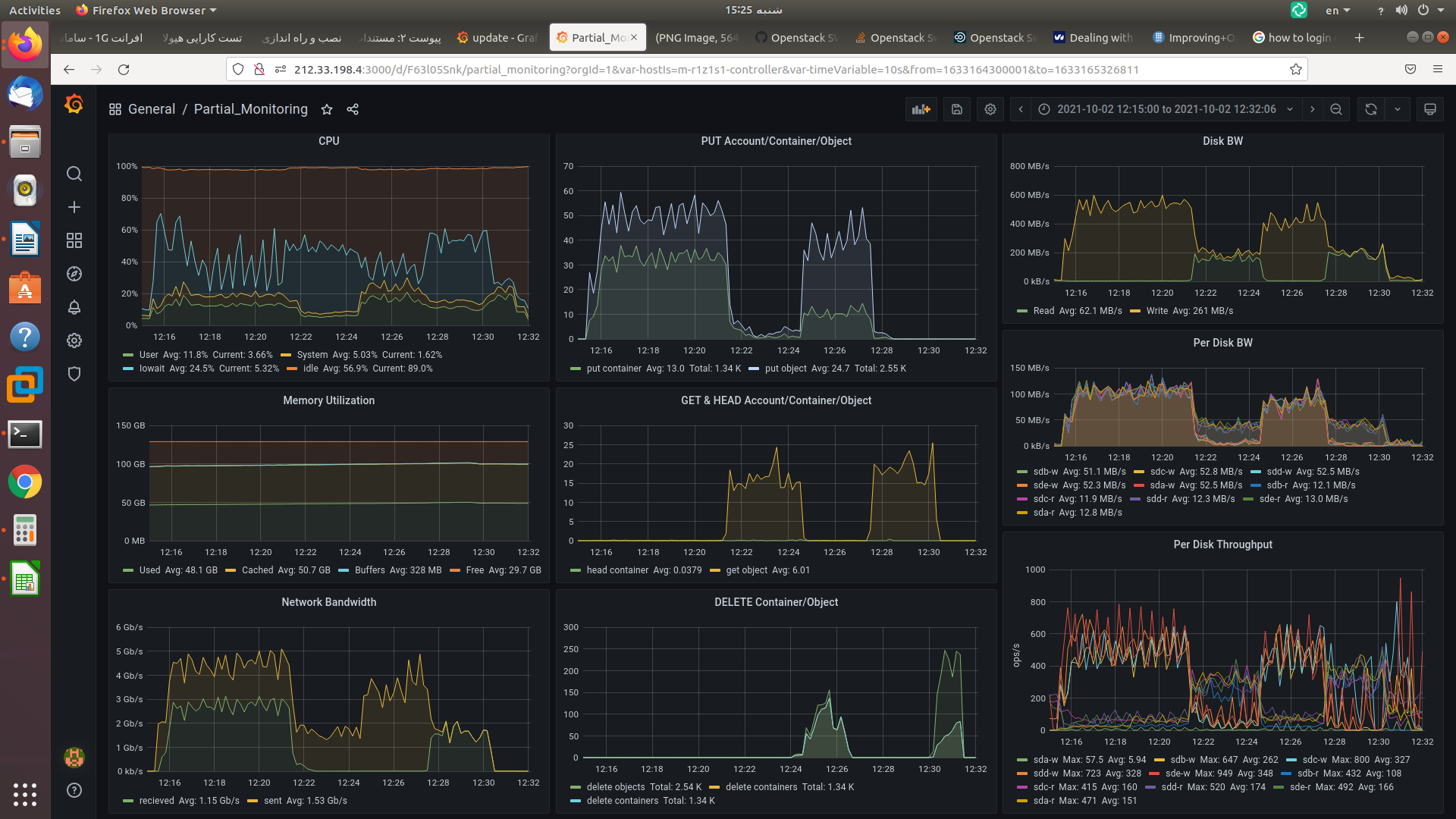Toggle iowait series in CPU legend

tap(152, 369)
